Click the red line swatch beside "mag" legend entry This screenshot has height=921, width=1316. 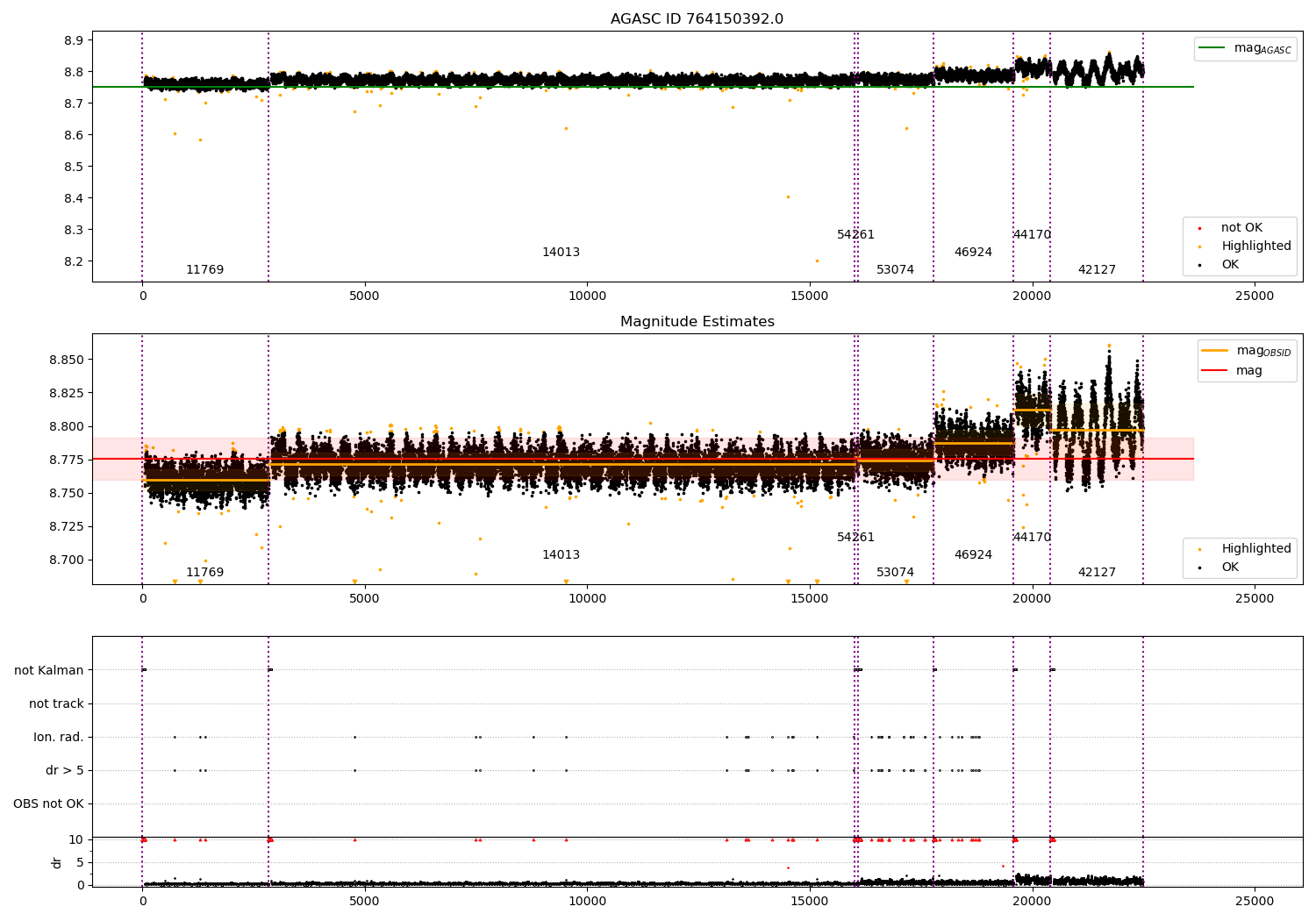tap(1215, 371)
